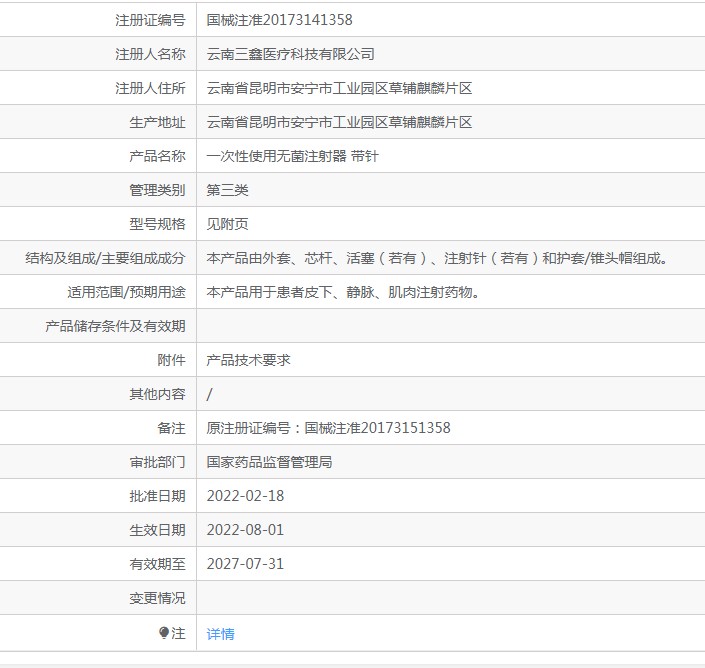Click the 适用范围/预期用途 label
The width and height of the screenshot is (705, 668).
click(126, 292)
